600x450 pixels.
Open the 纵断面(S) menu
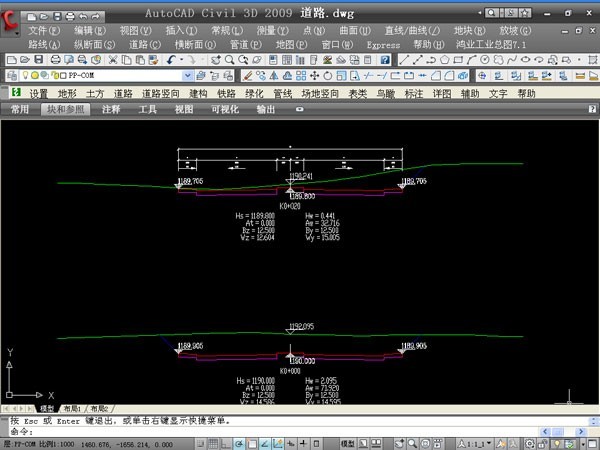(x=94, y=45)
